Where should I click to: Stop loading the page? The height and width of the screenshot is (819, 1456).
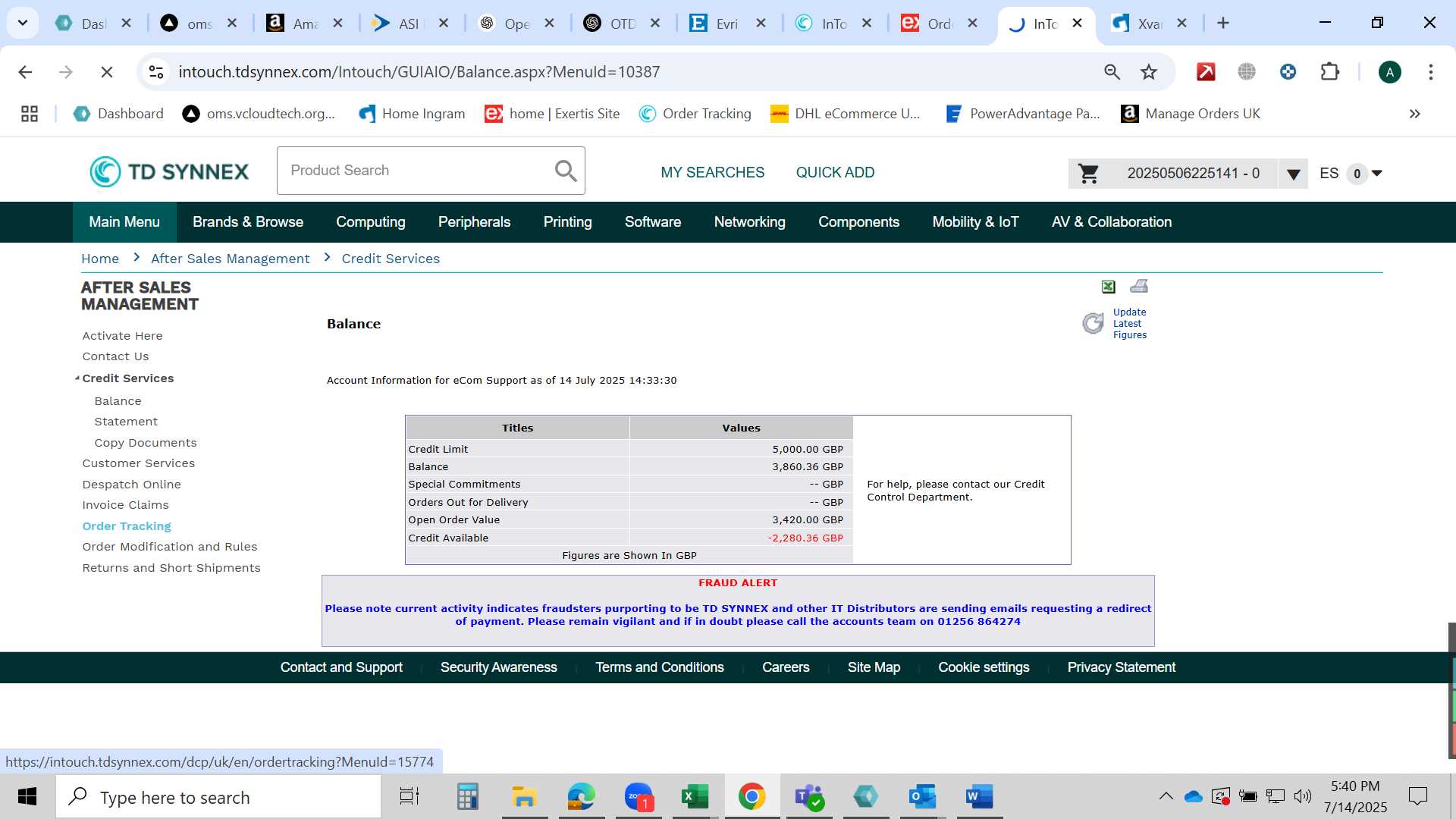[x=107, y=72]
